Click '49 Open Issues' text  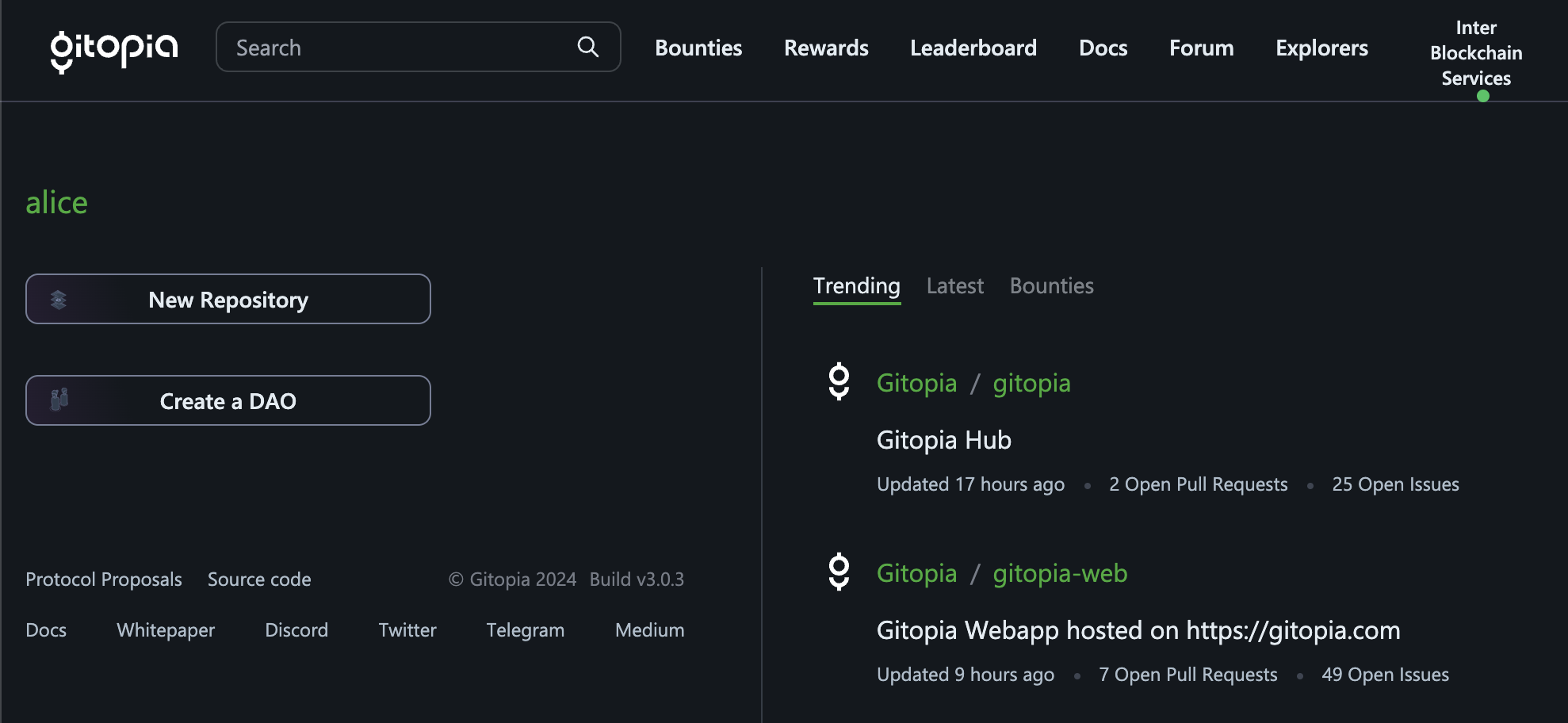tap(1385, 675)
